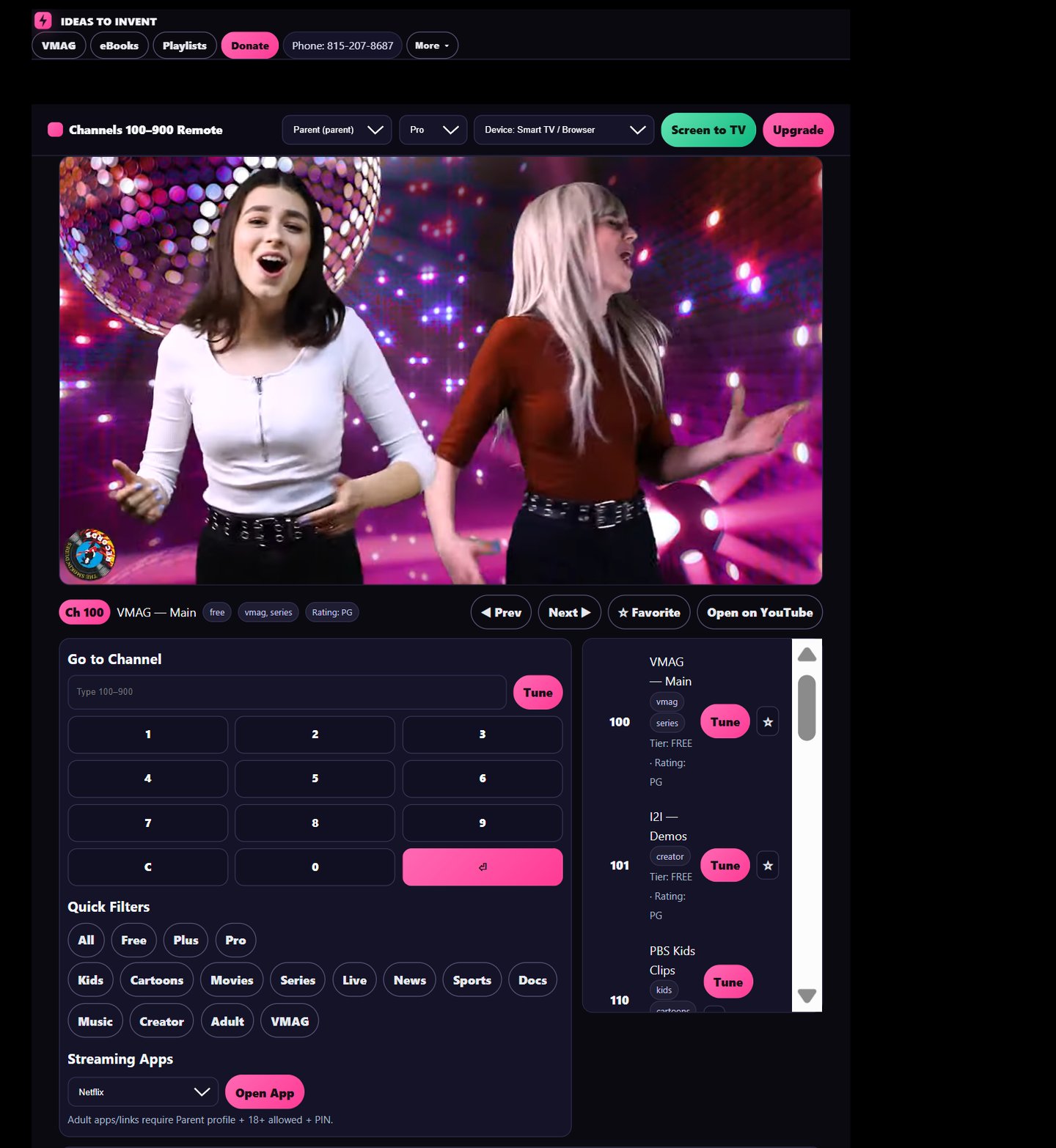Star channel 101 I2I Demos in list

point(768,866)
